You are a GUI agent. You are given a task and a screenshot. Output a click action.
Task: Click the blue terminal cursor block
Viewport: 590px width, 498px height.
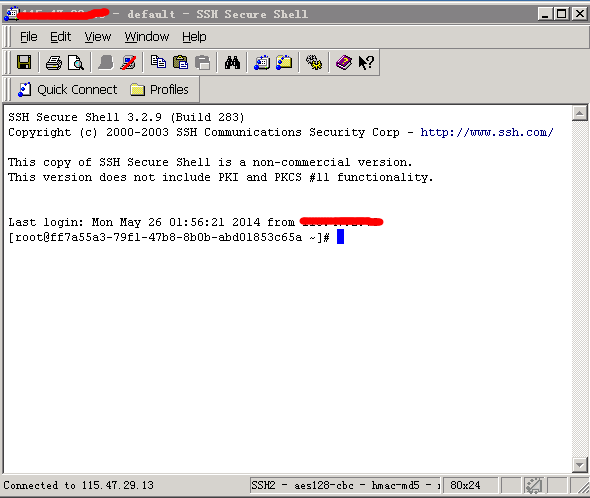pos(341,237)
